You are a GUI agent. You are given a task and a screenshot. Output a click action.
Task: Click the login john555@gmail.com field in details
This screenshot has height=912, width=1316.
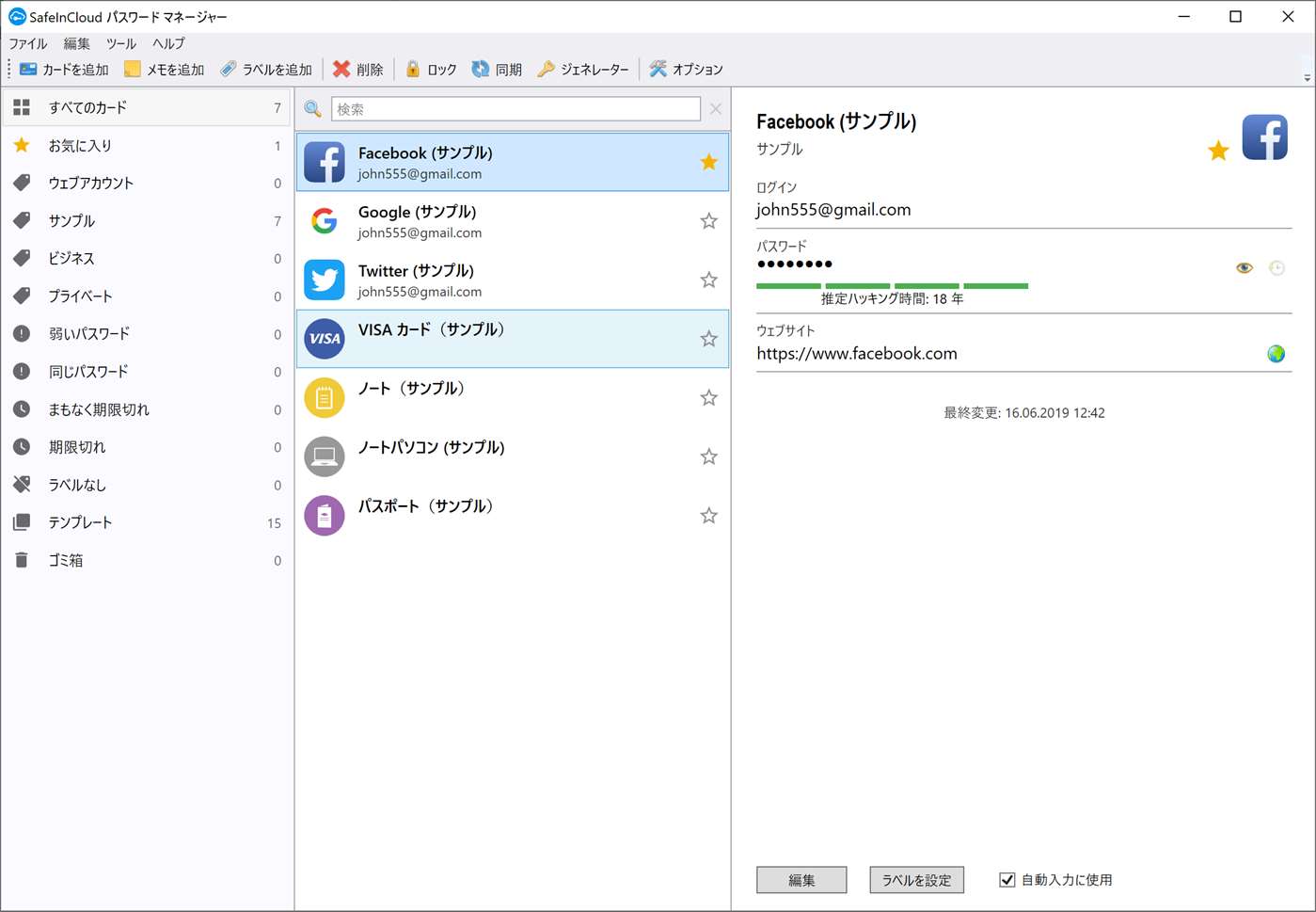[833, 210]
